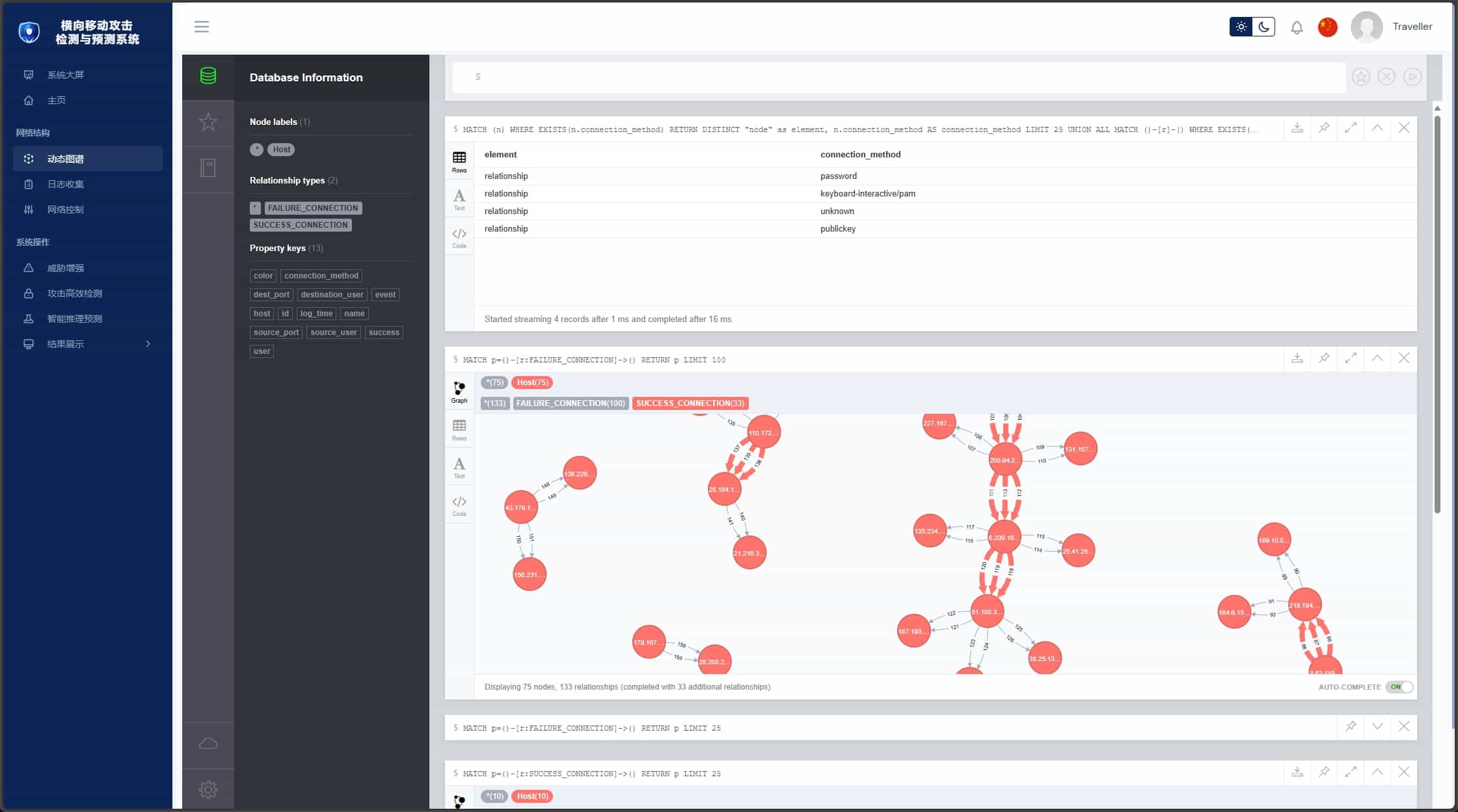Click the destination_user property key
Image resolution: width=1458 pixels, height=812 pixels.
(332, 295)
